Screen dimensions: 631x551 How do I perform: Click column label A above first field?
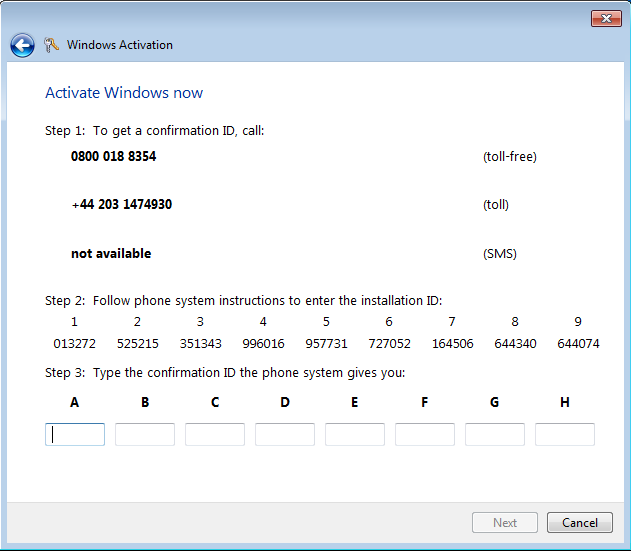[74, 402]
